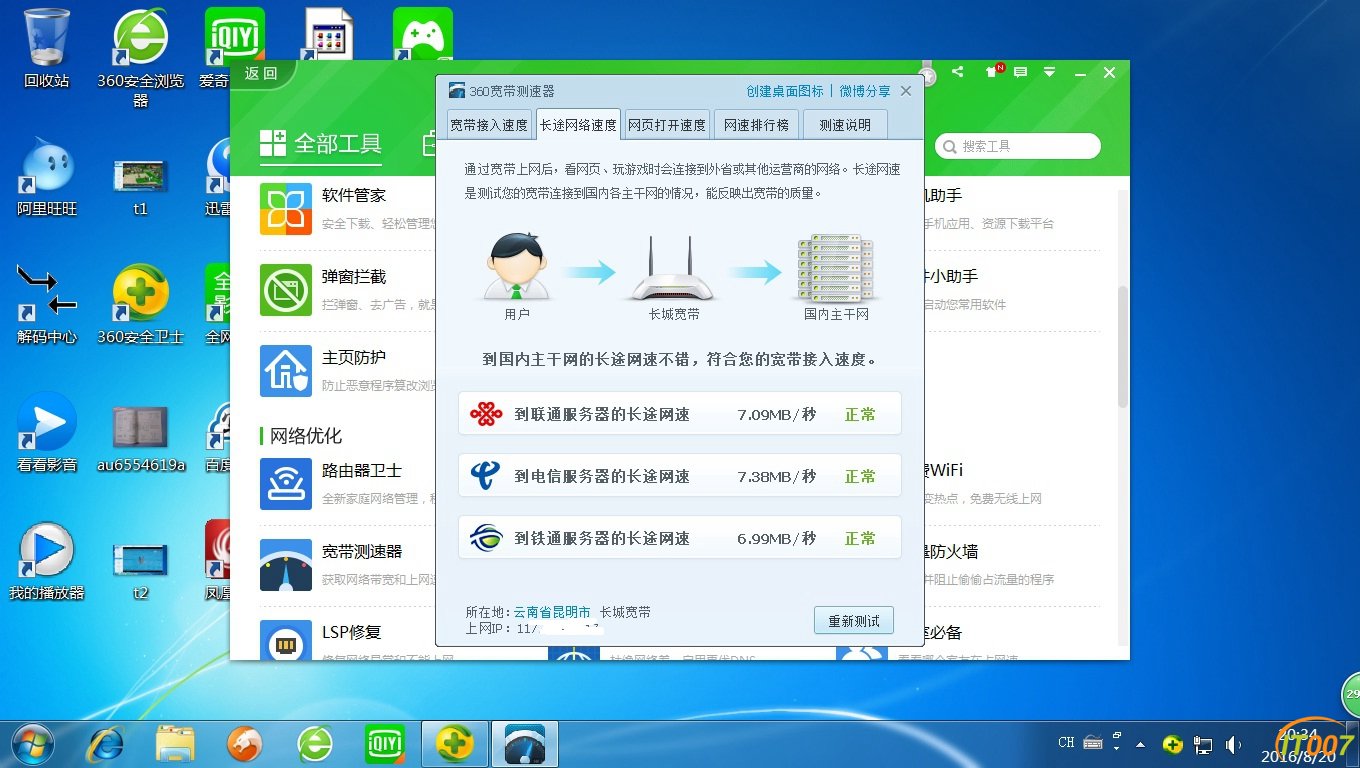Launch Internet Explorer from taskbar
This screenshot has width=1360, height=768.
106,744
